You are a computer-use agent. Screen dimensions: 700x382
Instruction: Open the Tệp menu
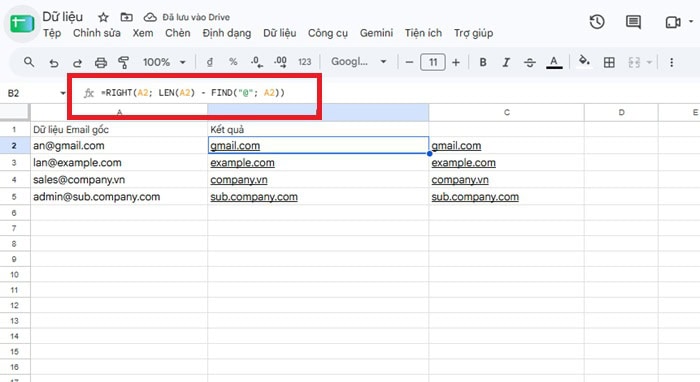[52, 33]
